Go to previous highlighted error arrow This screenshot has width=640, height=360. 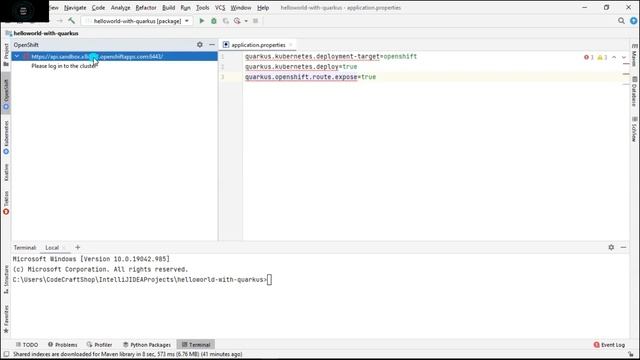click(x=614, y=57)
